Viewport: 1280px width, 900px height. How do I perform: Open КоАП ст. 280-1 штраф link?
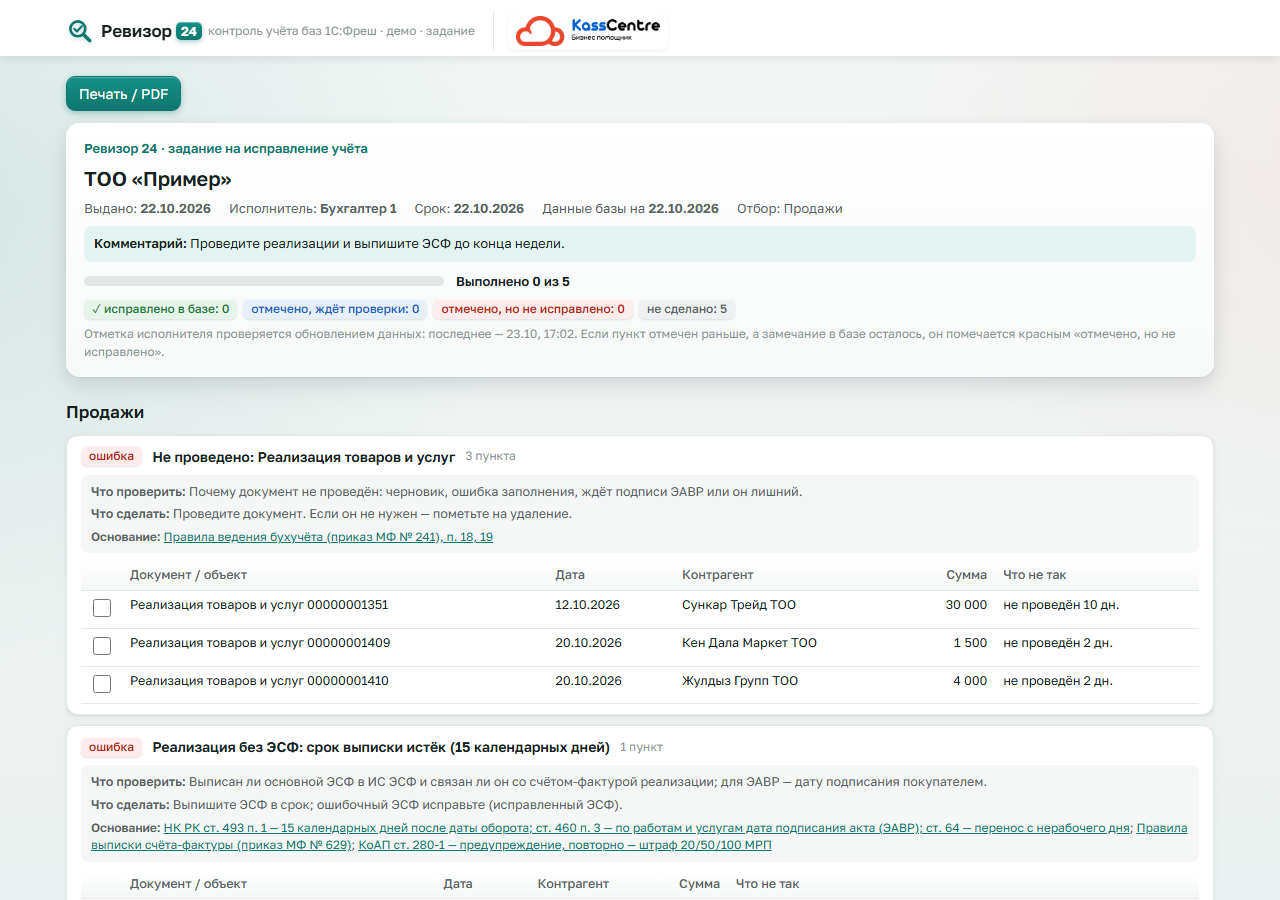click(x=565, y=845)
